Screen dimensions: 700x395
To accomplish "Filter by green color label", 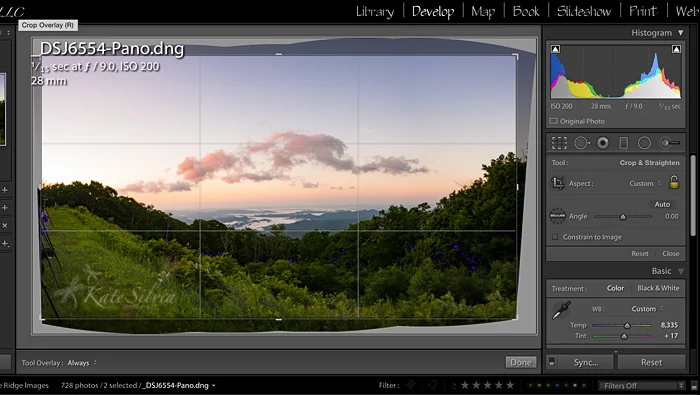I will pos(548,385).
